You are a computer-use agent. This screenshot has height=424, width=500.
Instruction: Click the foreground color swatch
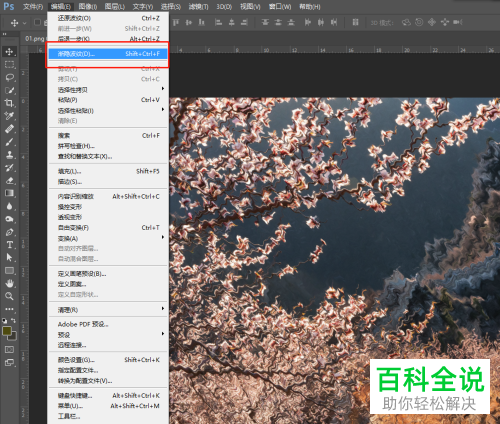pyautogui.click(x=6, y=331)
